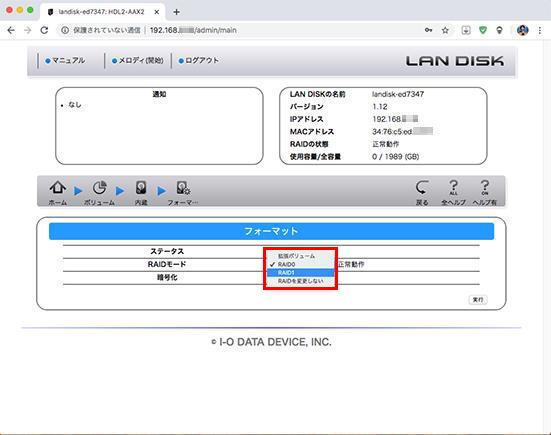
Task: Click the browser back arrow
Action: click(11, 30)
